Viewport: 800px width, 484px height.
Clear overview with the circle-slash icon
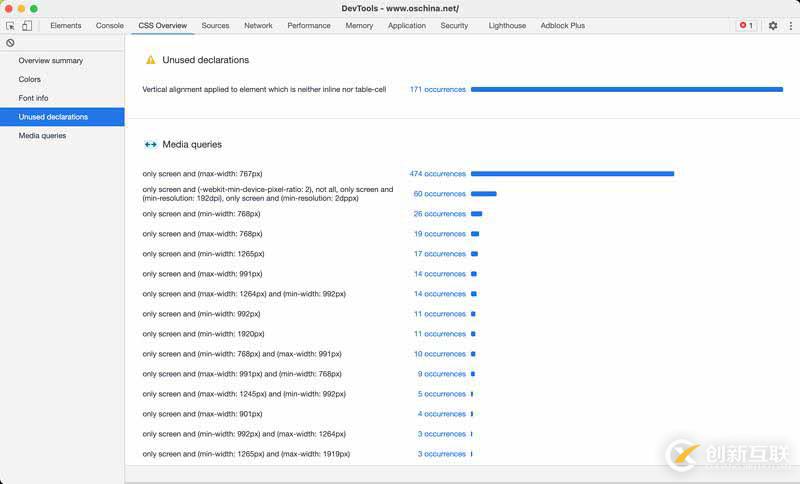point(10,43)
